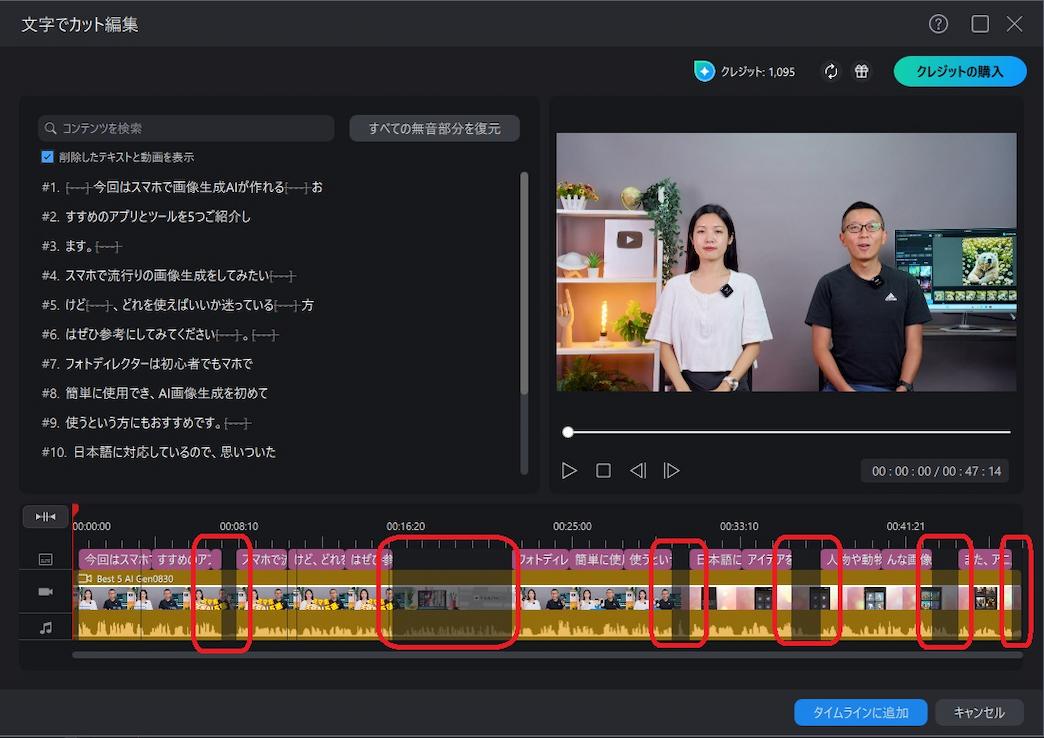Step forward one frame

672,469
